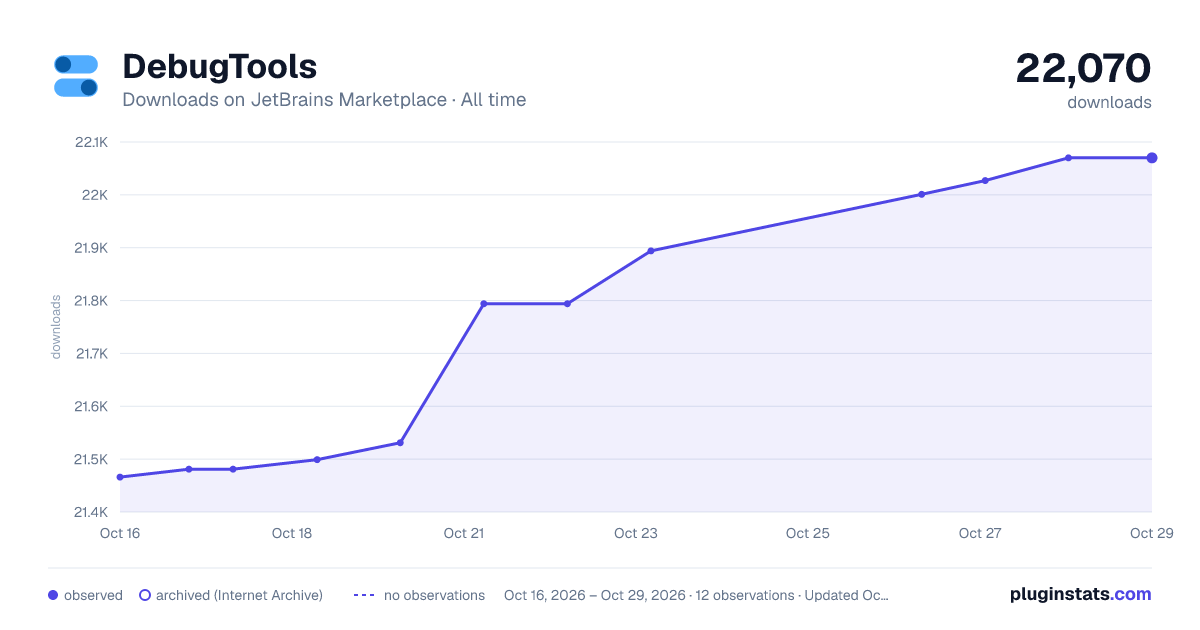Click the Oct 21 x-axis label

tap(464, 533)
